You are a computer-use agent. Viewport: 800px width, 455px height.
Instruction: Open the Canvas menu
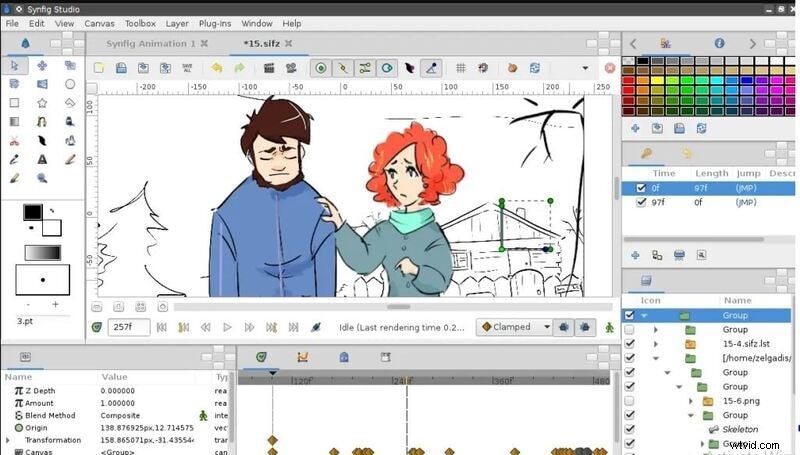point(99,23)
